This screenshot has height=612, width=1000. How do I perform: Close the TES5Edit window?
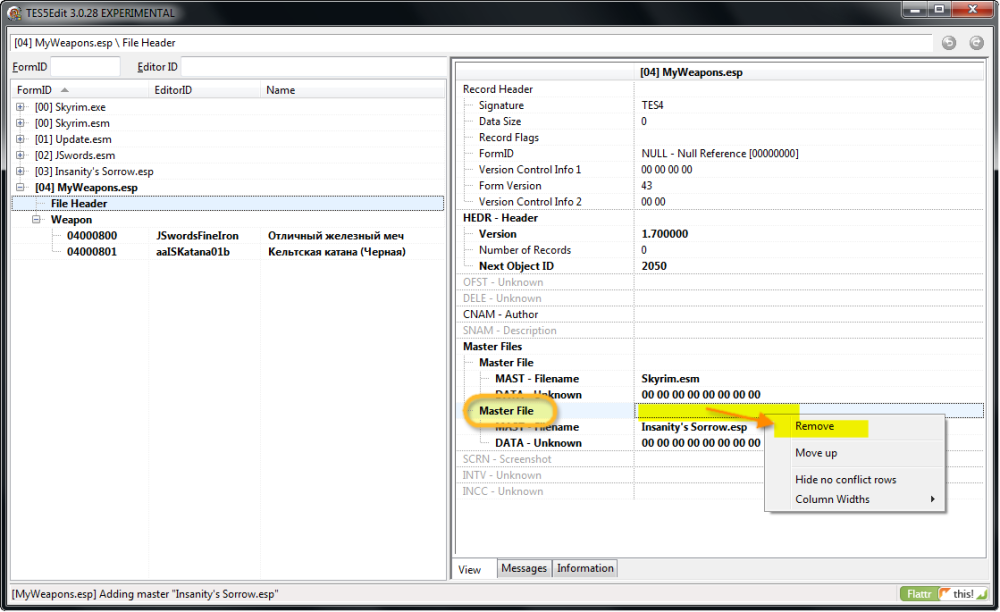point(973,9)
